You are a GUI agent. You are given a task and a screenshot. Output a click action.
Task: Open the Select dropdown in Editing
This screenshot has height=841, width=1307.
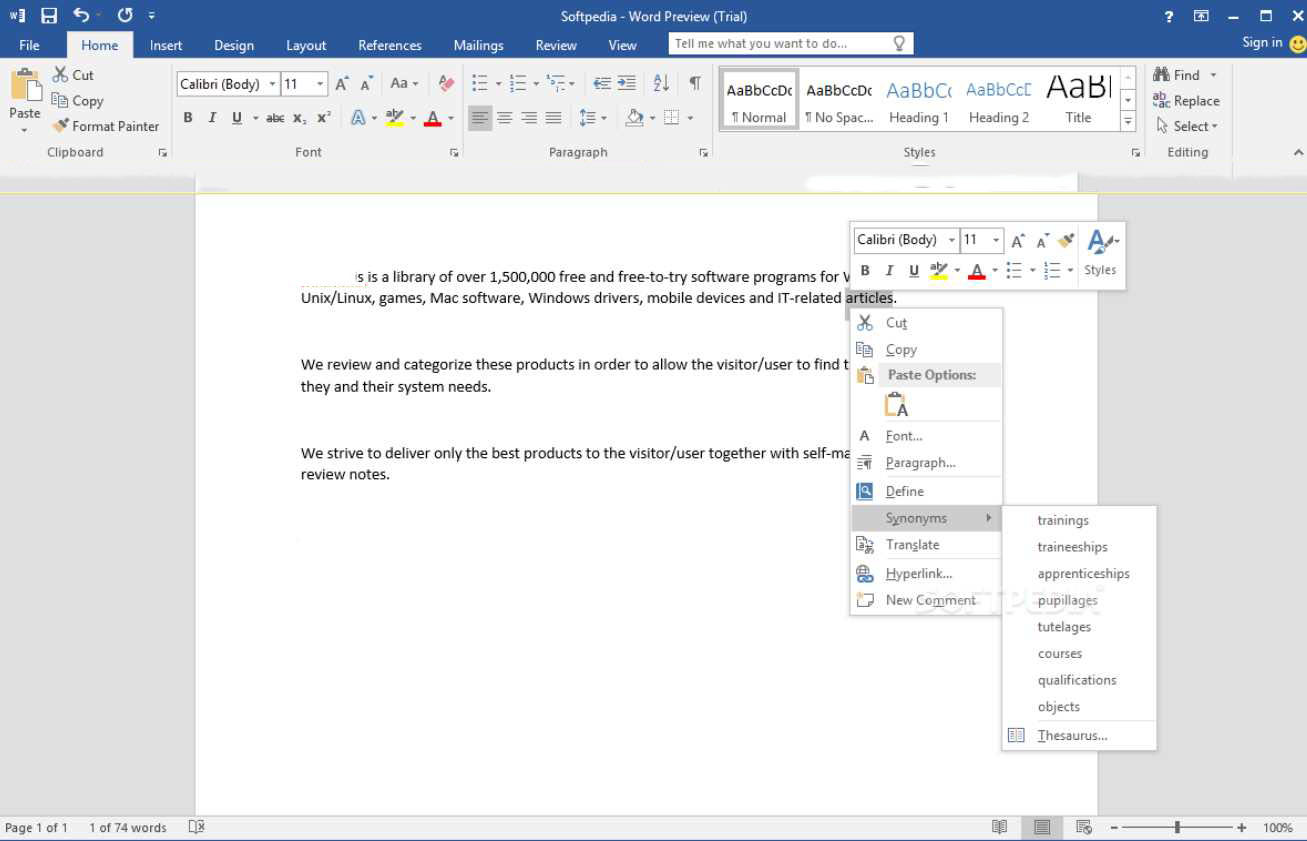pos(1187,126)
